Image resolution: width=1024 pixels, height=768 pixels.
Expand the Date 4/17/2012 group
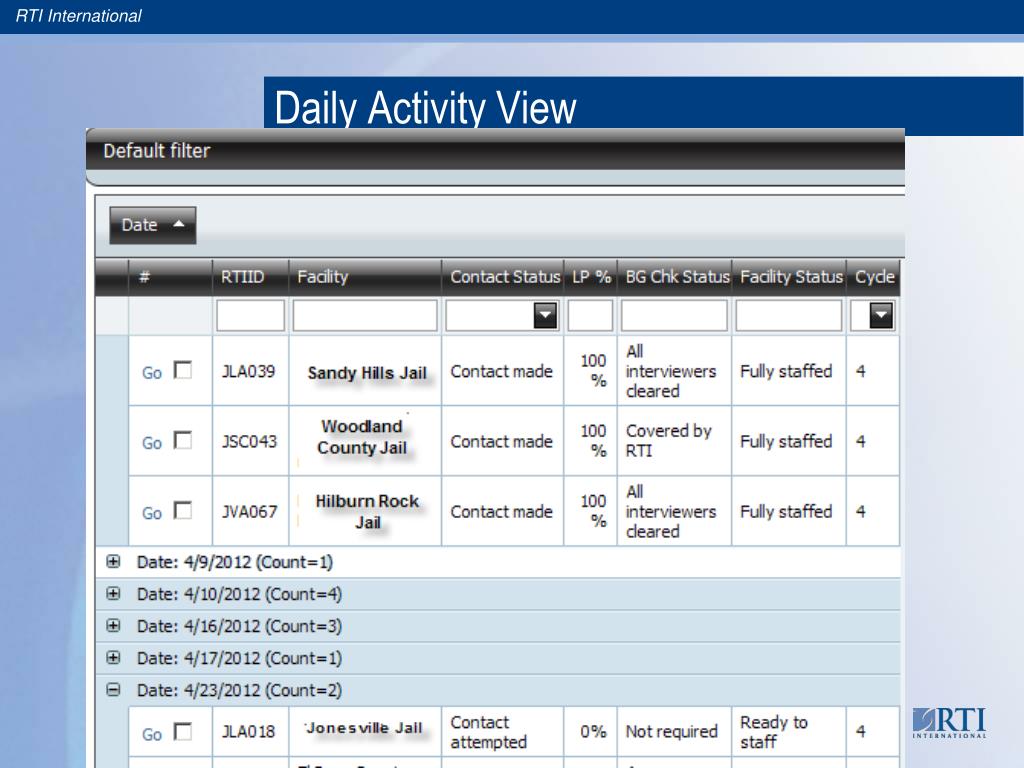click(114, 658)
